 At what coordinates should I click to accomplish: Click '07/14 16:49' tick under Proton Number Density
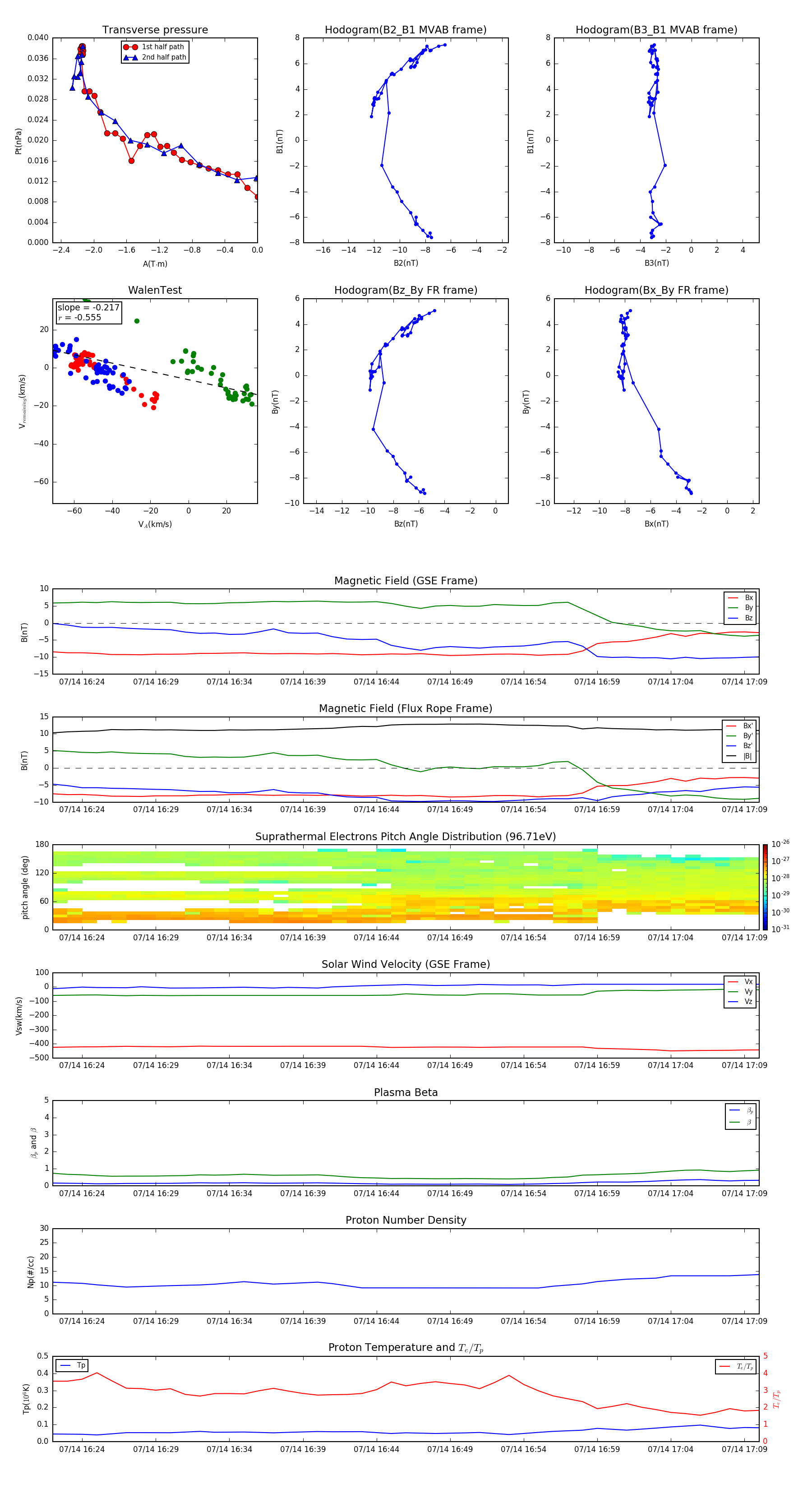pyautogui.click(x=450, y=1321)
